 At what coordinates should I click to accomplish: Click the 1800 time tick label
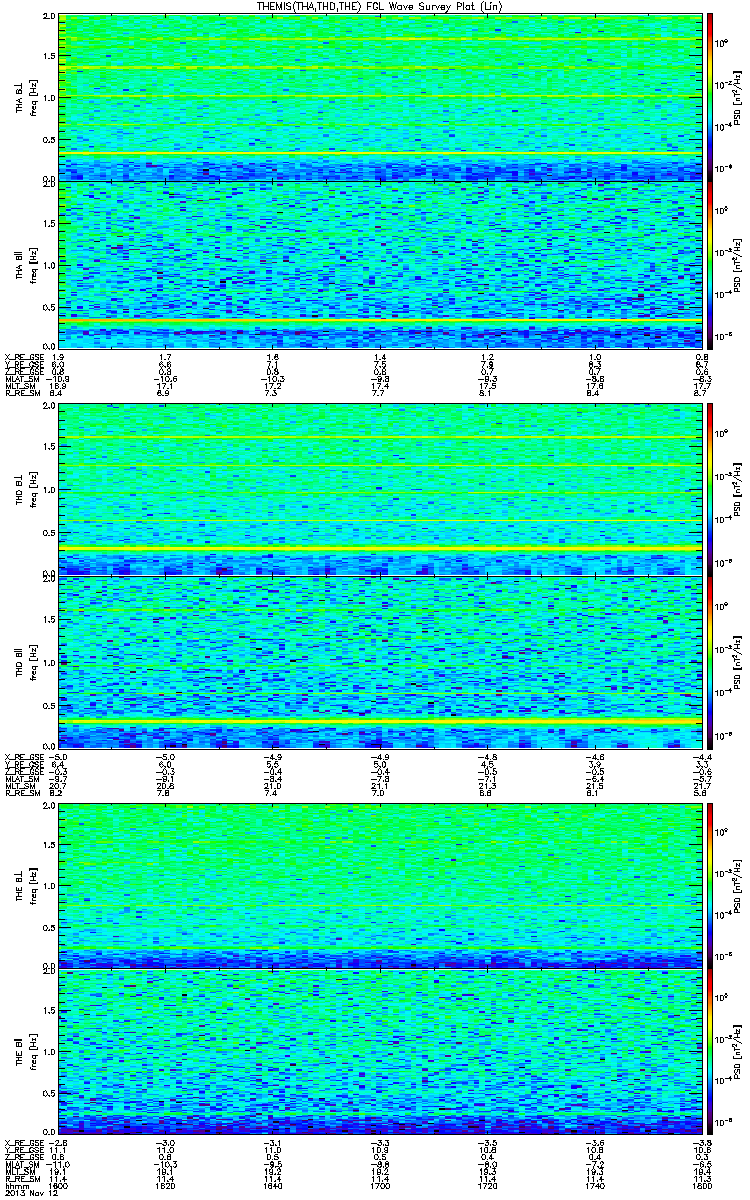coord(702,1185)
